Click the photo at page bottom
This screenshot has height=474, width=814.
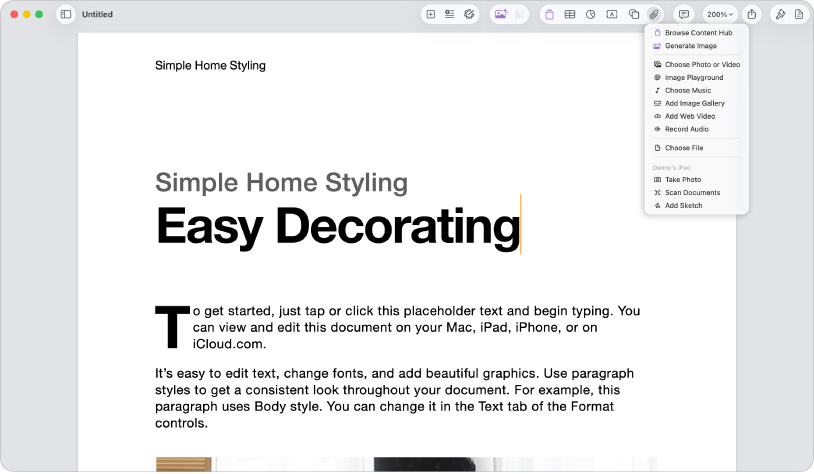(406, 465)
